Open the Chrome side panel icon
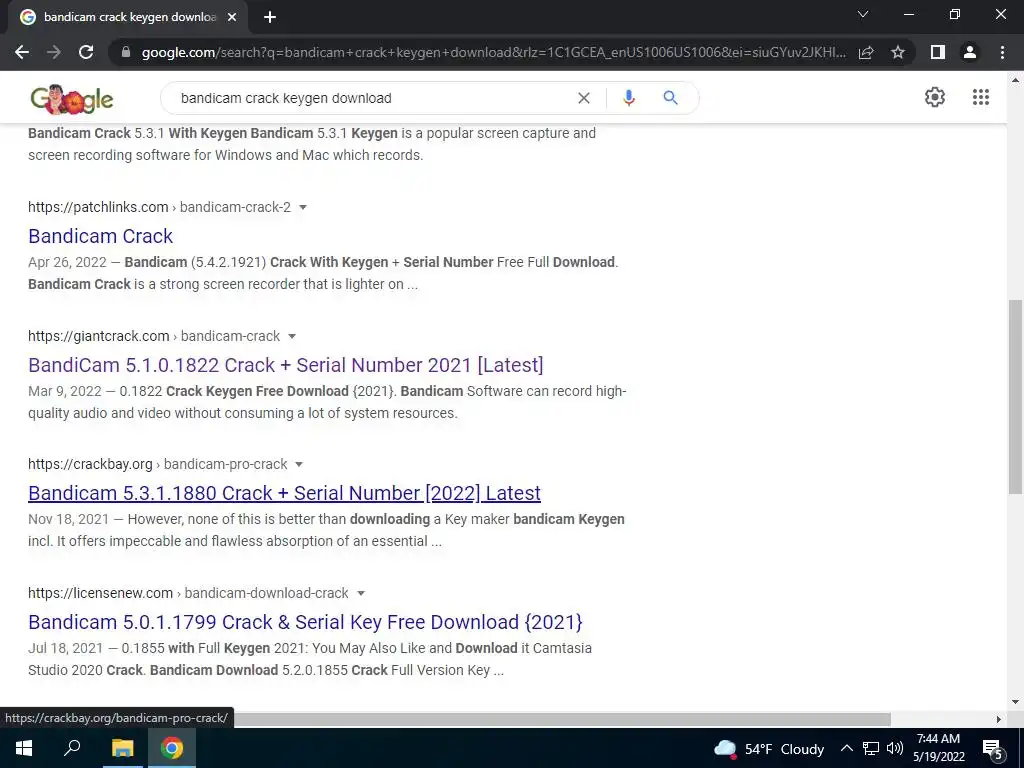 (938, 52)
